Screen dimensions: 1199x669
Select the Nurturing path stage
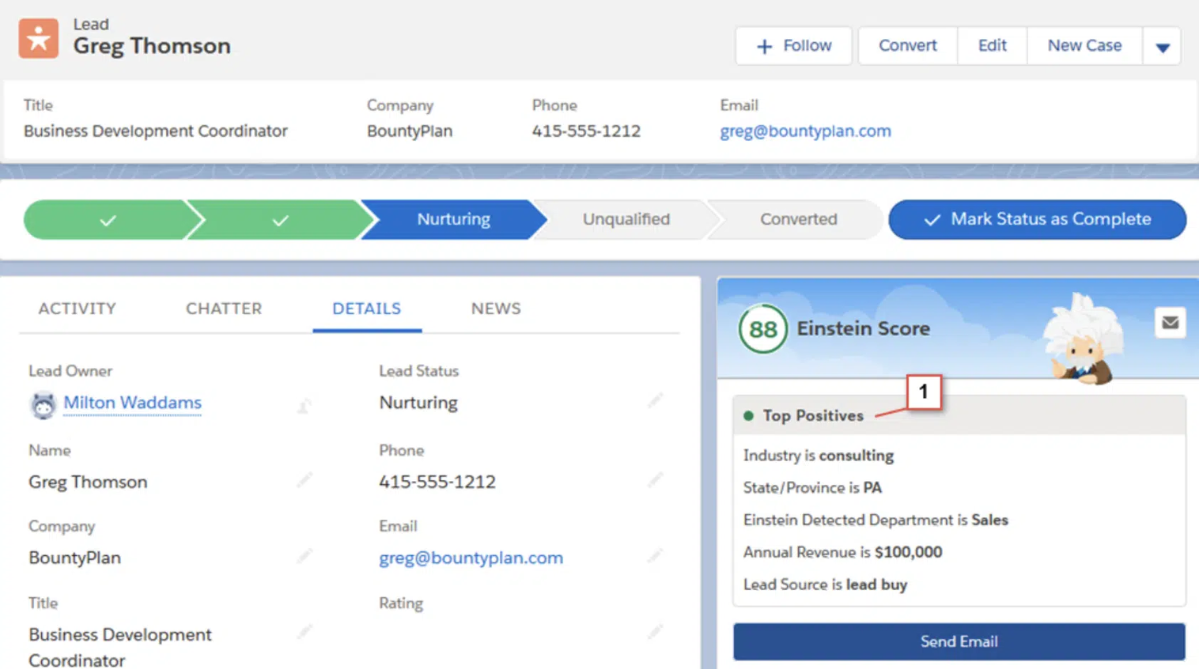453,219
